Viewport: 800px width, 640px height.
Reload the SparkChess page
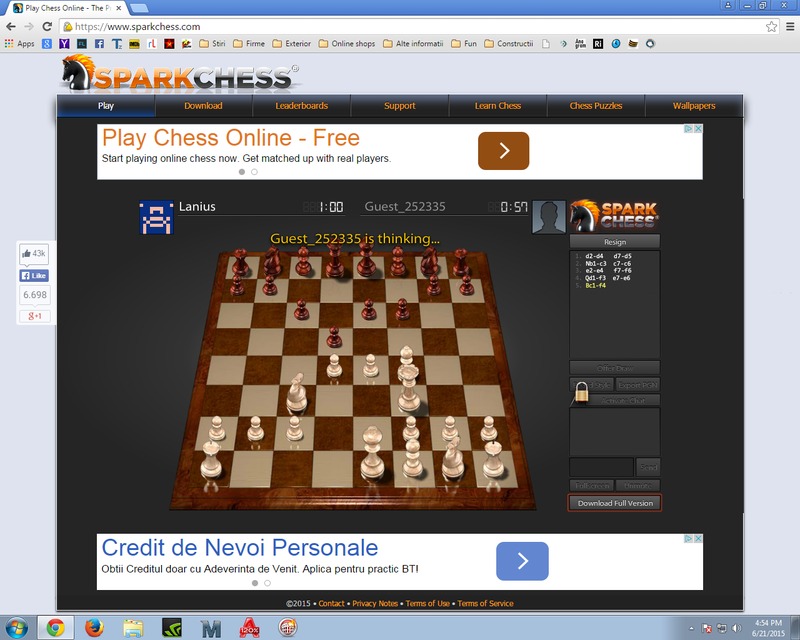[x=47, y=27]
